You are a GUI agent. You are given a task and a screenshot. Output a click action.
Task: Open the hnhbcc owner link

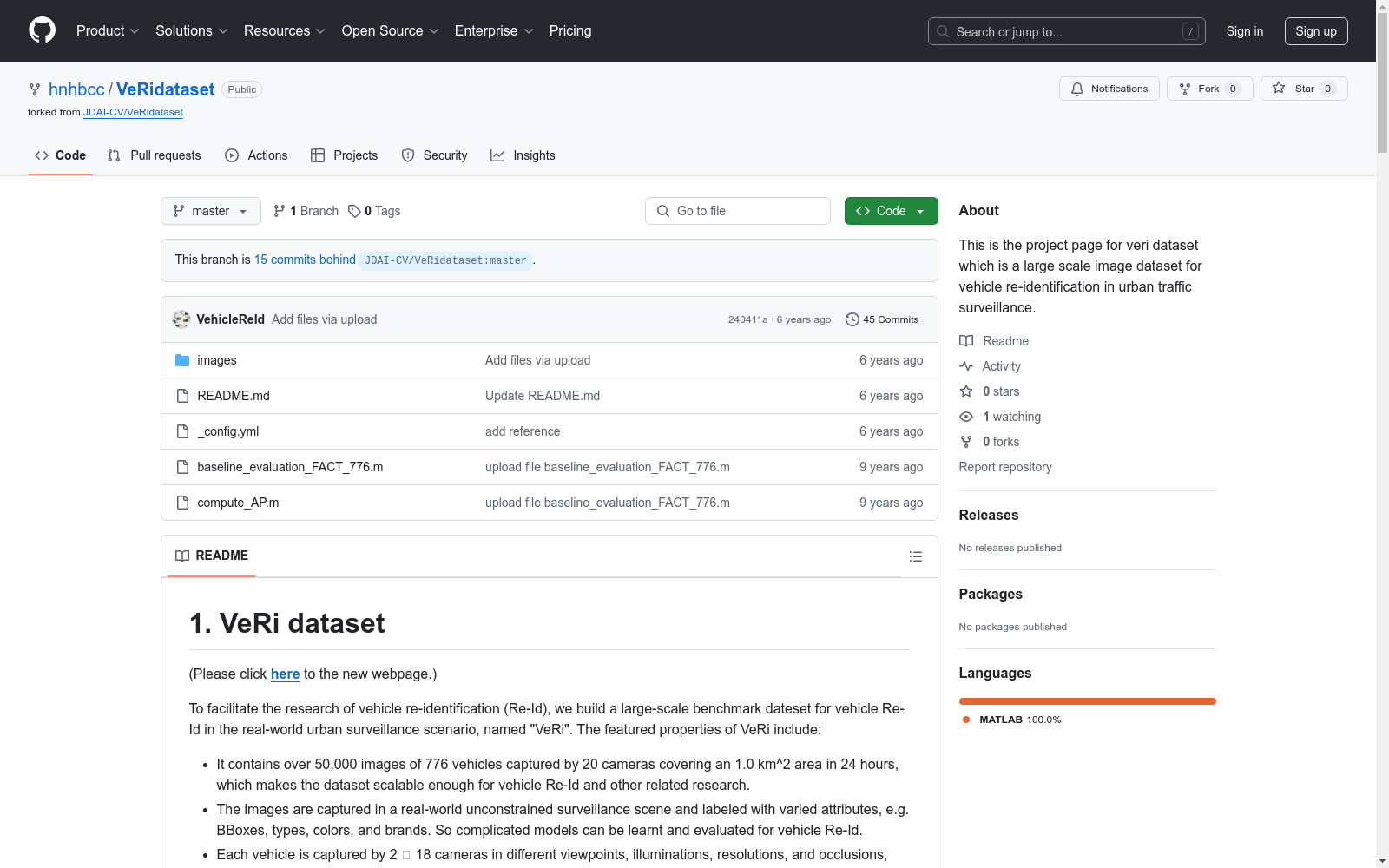[76, 89]
